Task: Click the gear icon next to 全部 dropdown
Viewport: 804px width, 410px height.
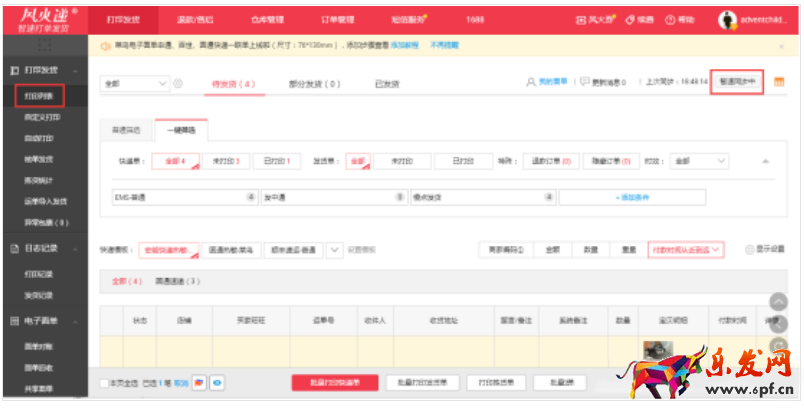Action: click(x=178, y=84)
